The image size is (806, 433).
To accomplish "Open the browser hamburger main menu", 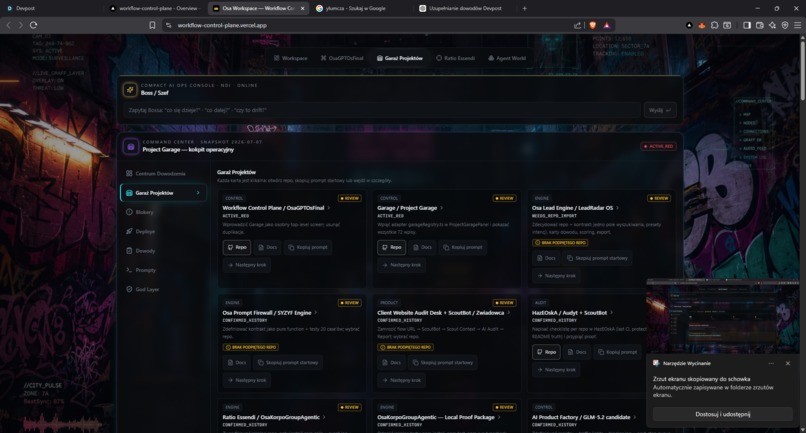I will click(797, 25).
